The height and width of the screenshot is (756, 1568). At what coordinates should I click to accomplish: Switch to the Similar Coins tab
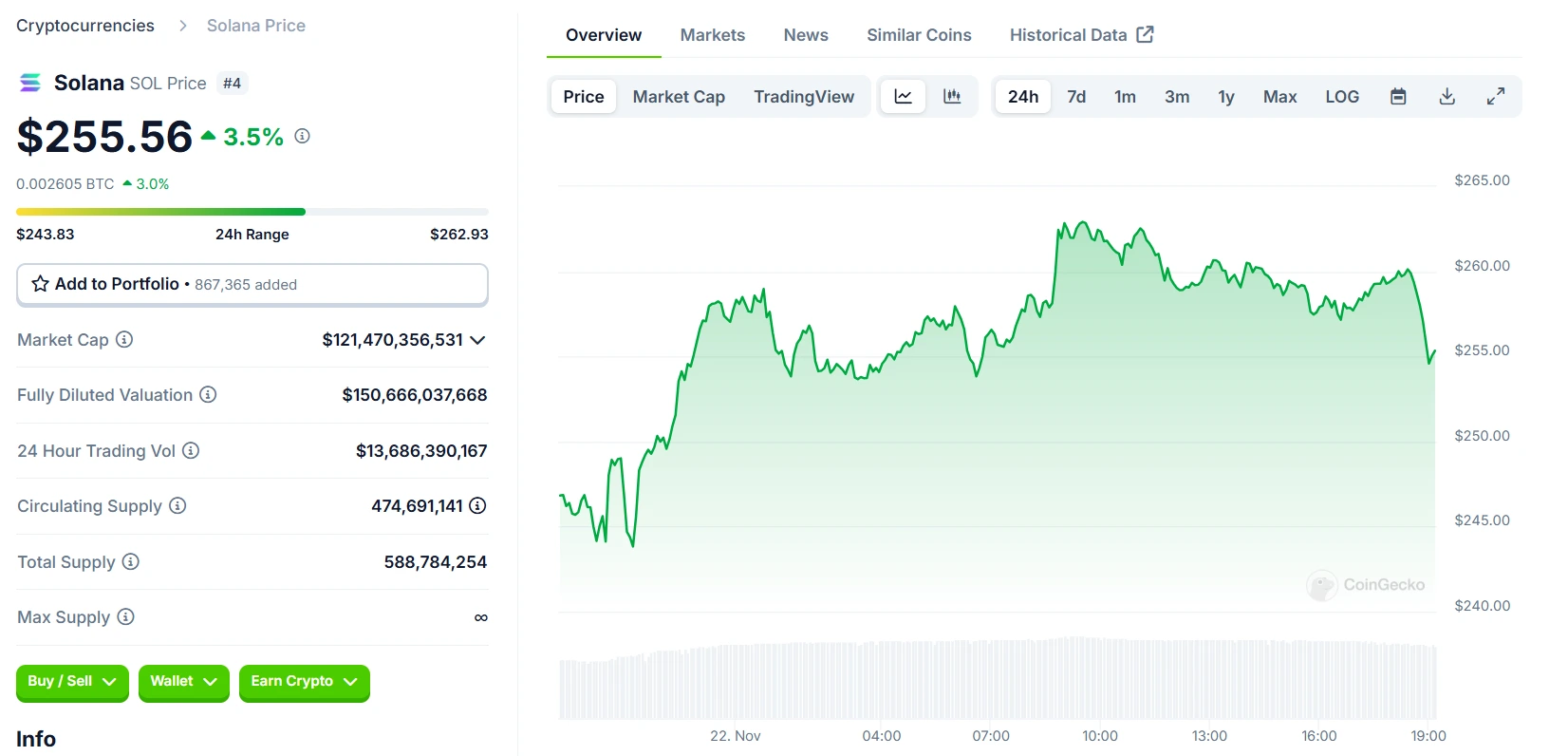pyautogui.click(x=919, y=35)
